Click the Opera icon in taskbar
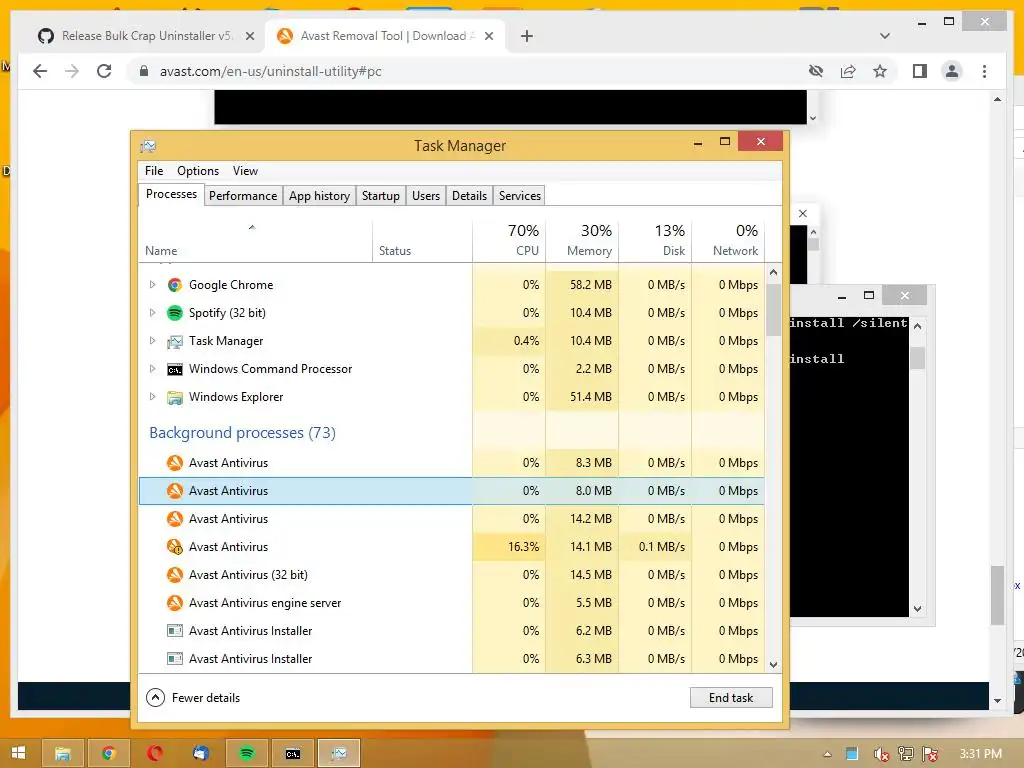The width and height of the screenshot is (1024, 768). [155, 754]
